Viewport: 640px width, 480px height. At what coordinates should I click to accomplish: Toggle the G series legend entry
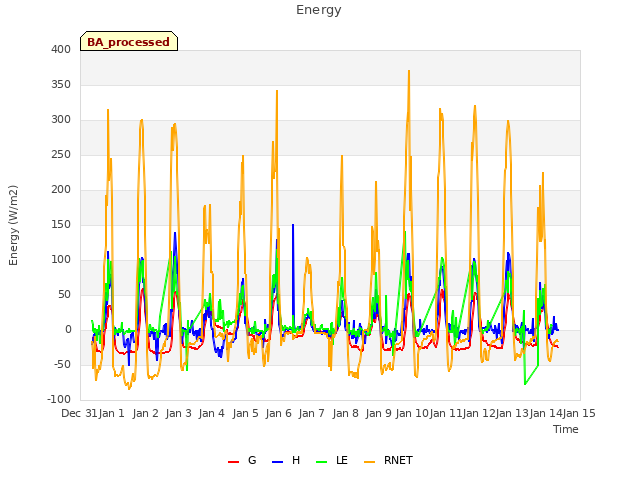(242, 460)
